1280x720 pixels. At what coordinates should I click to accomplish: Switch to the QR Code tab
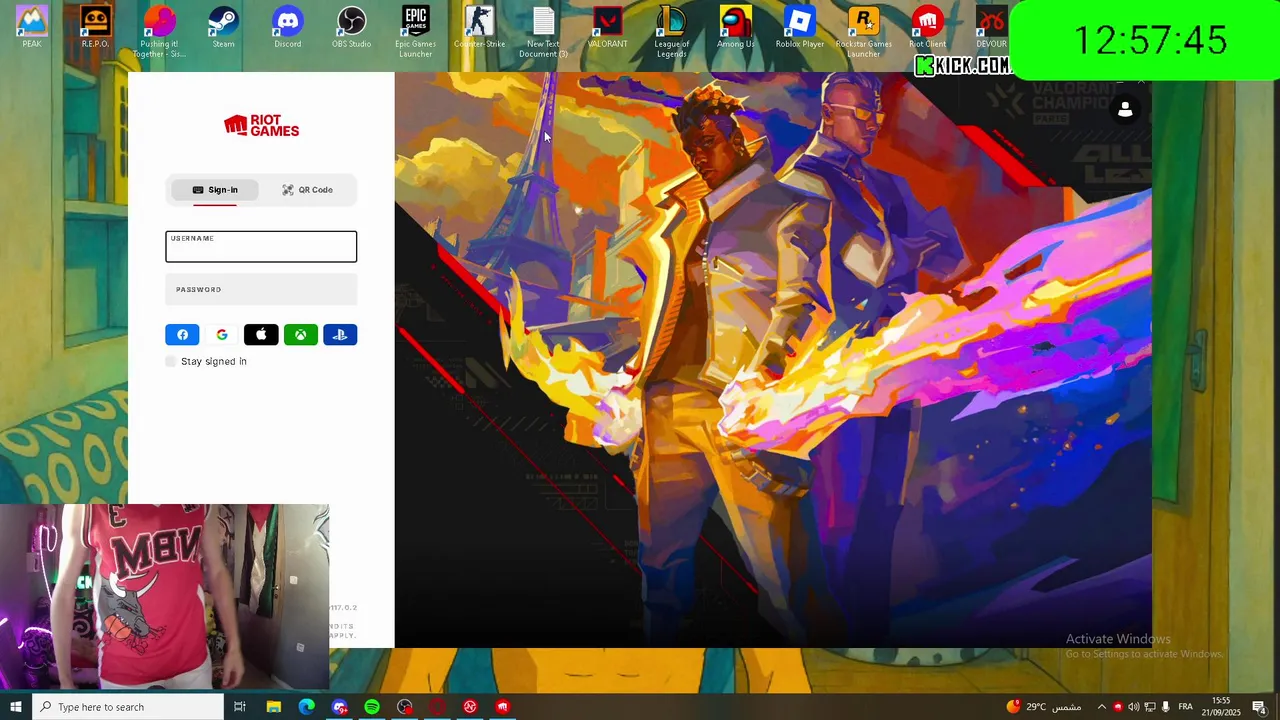pos(307,190)
